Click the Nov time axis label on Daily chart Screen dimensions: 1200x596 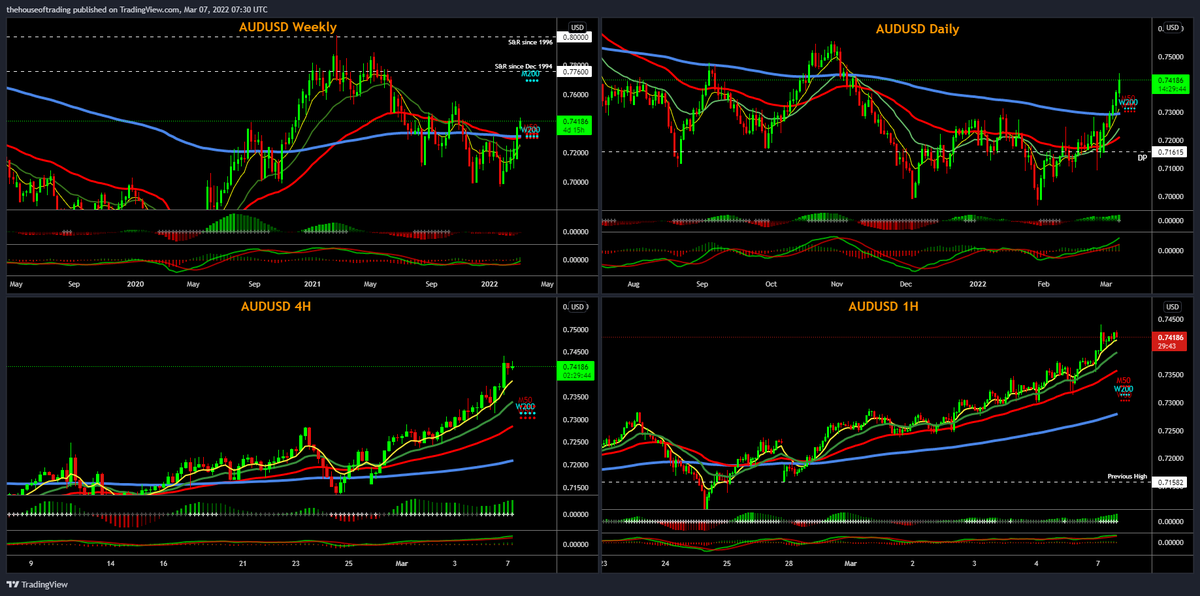pyautogui.click(x=839, y=283)
